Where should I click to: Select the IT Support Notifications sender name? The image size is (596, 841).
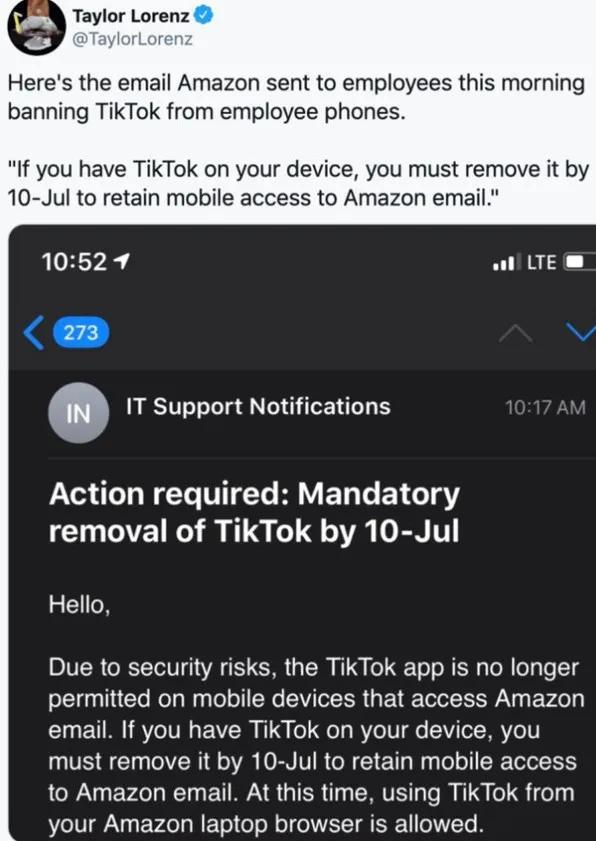point(258,407)
